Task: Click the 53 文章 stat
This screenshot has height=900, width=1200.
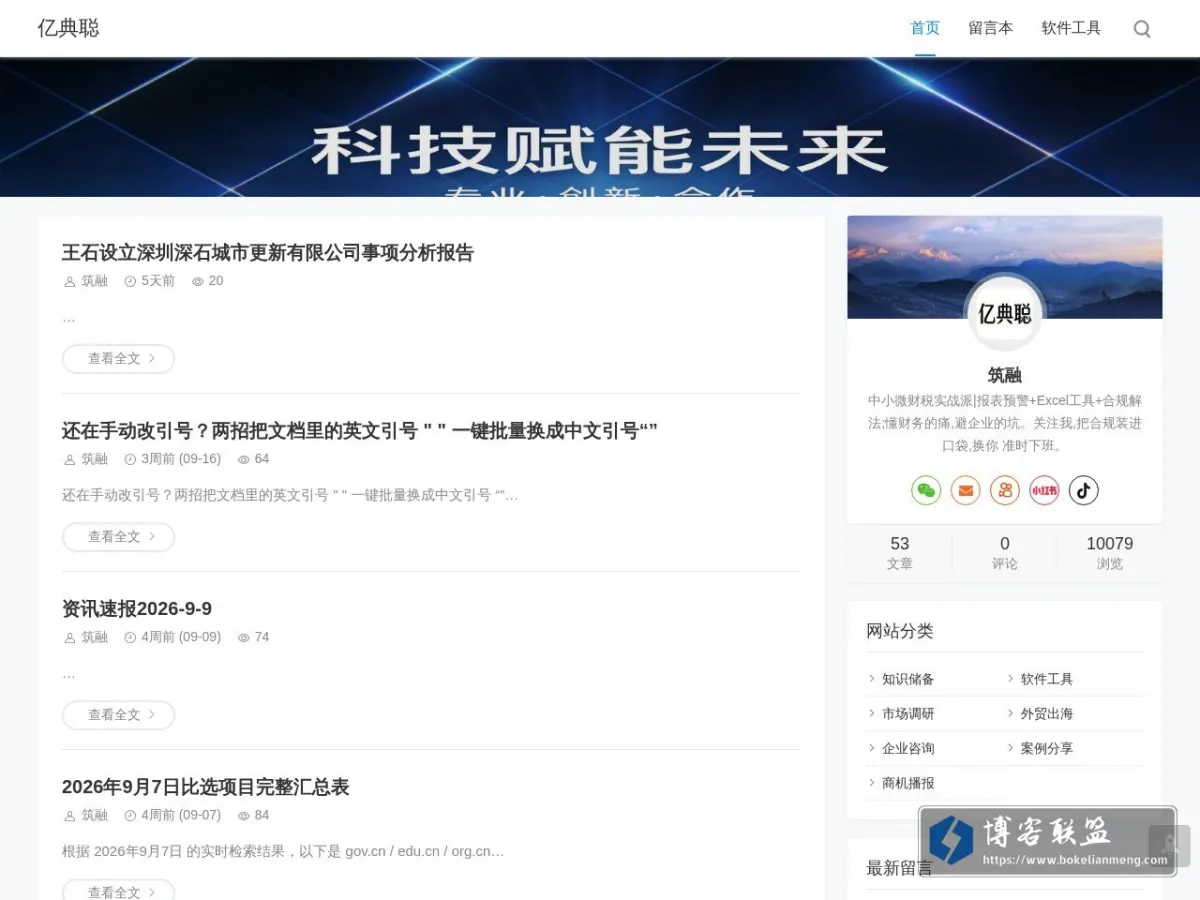Action: (x=900, y=552)
